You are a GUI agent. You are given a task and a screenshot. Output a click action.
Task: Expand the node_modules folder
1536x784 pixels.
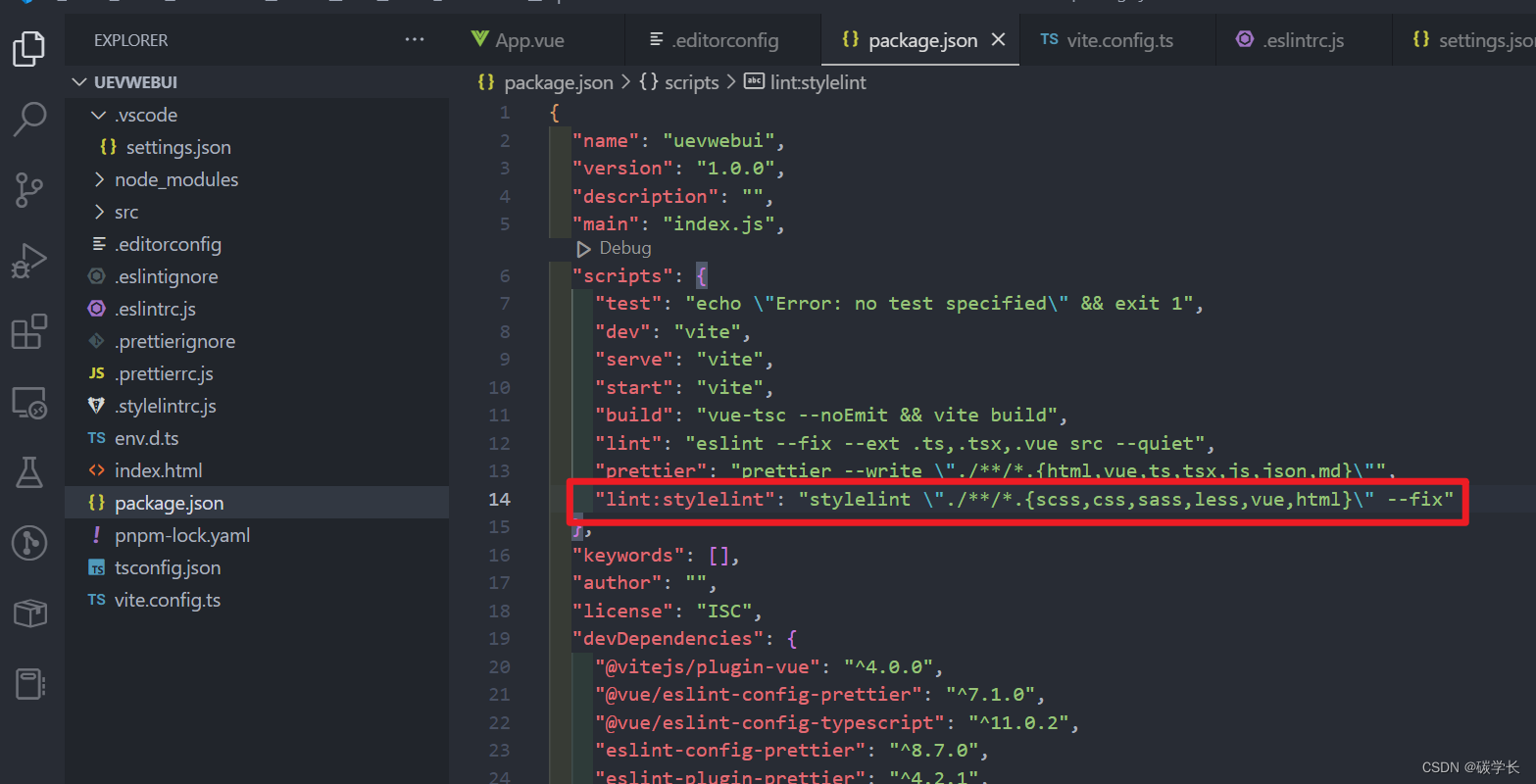point(257,179)
